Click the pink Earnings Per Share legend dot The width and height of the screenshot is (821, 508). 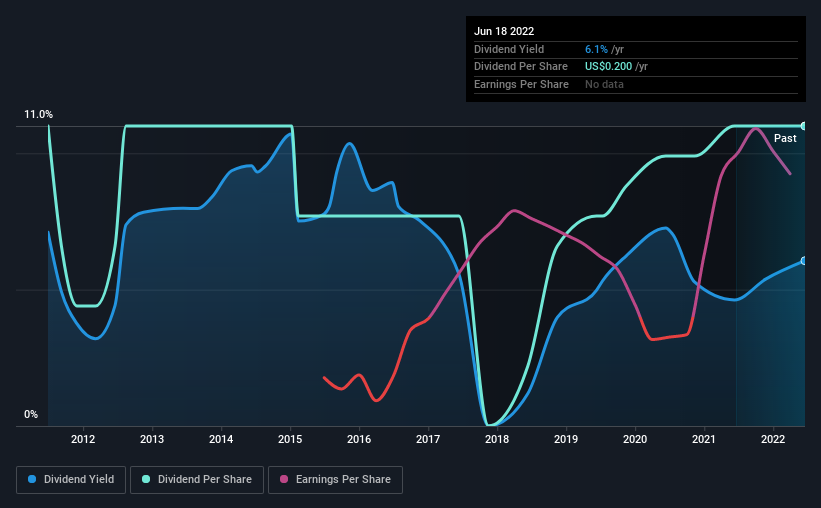[284, 479]
